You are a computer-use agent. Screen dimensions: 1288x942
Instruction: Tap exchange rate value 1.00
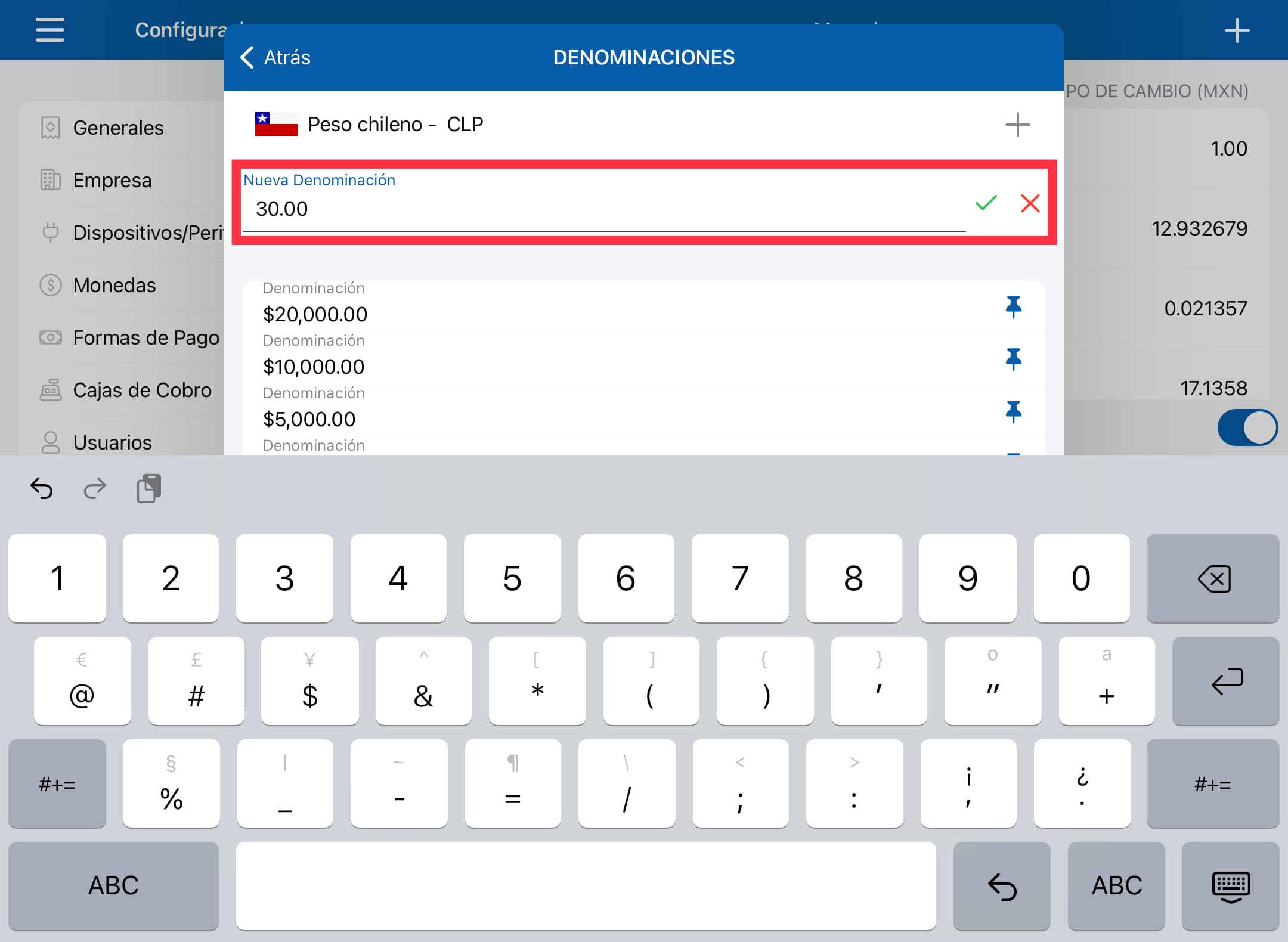click(x=1228, y=148)
